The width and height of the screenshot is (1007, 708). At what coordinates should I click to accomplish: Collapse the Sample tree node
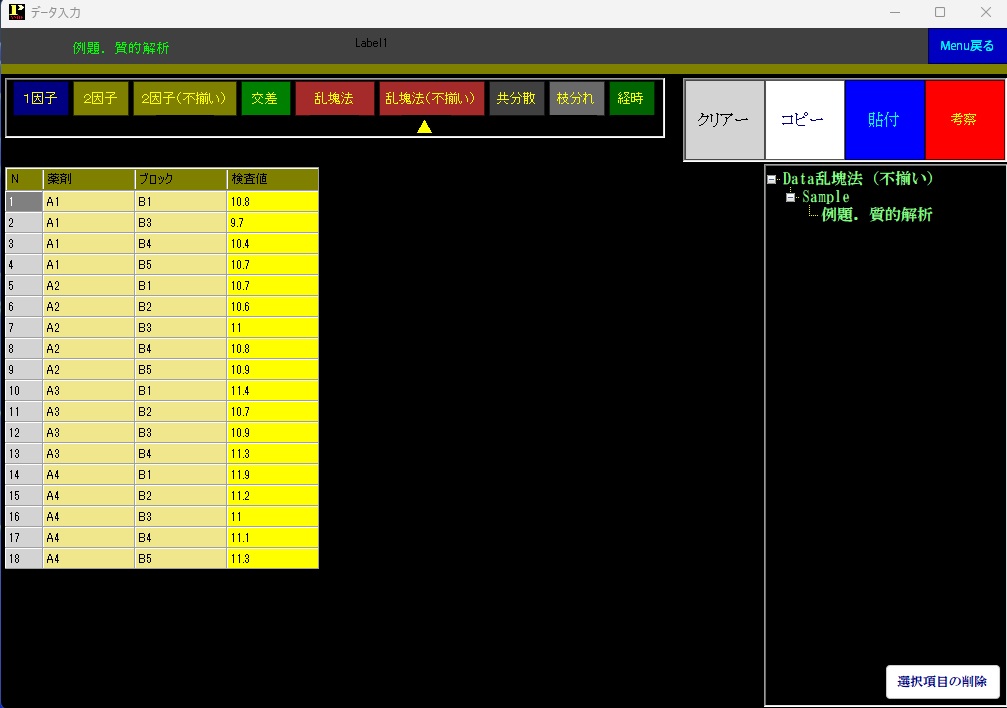790,197
